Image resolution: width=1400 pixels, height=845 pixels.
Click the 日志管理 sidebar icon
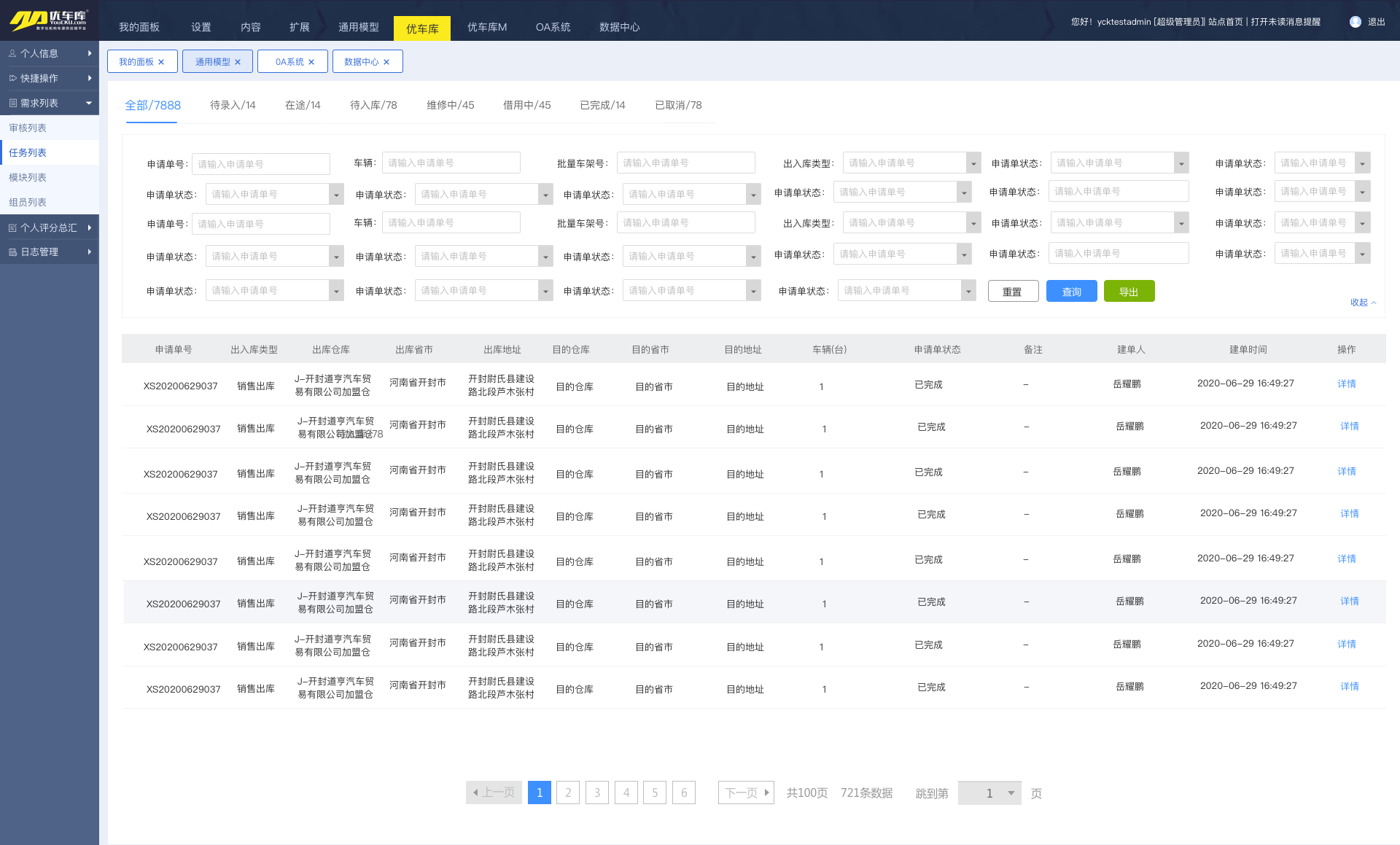12,252
